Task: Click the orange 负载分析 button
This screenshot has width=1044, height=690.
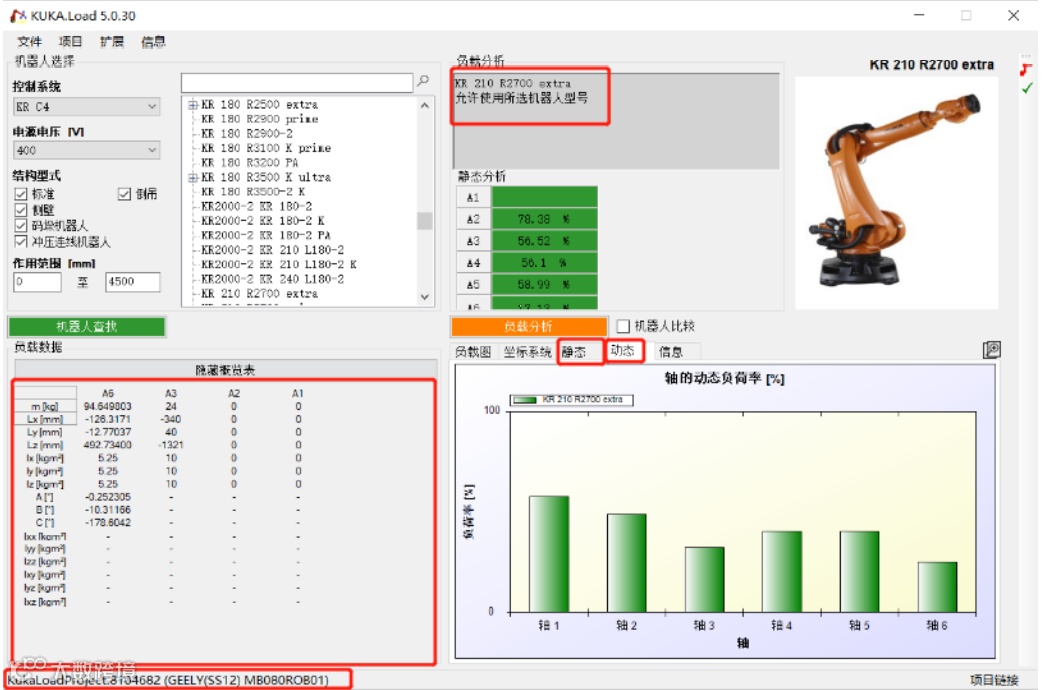Action: [529, 326]
